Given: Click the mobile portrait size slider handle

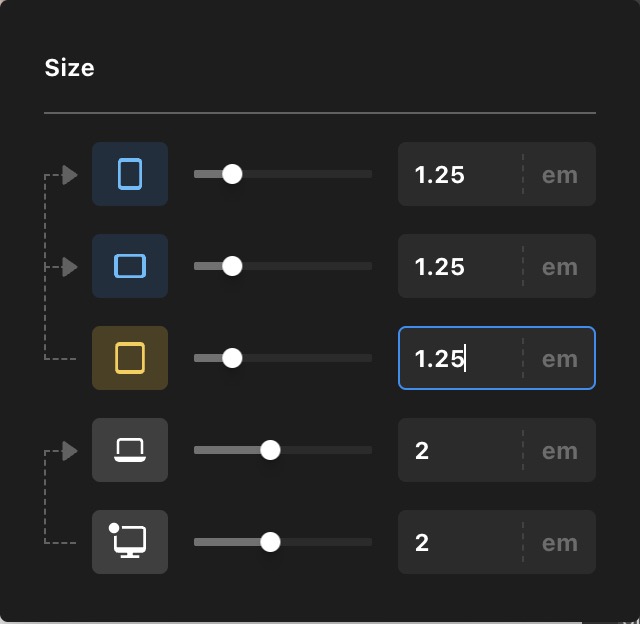Looking at the screenshot, I should click(232, 174).
